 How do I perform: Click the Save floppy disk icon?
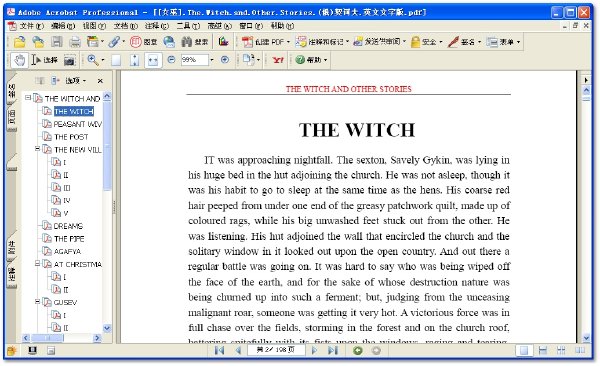click(57, 42)
